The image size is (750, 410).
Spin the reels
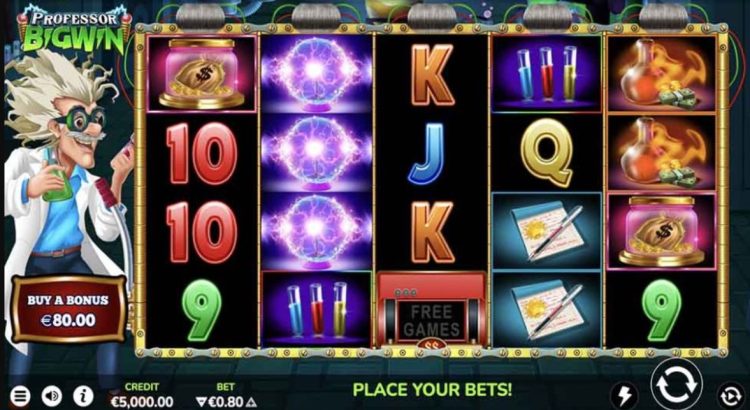point(676,384)
